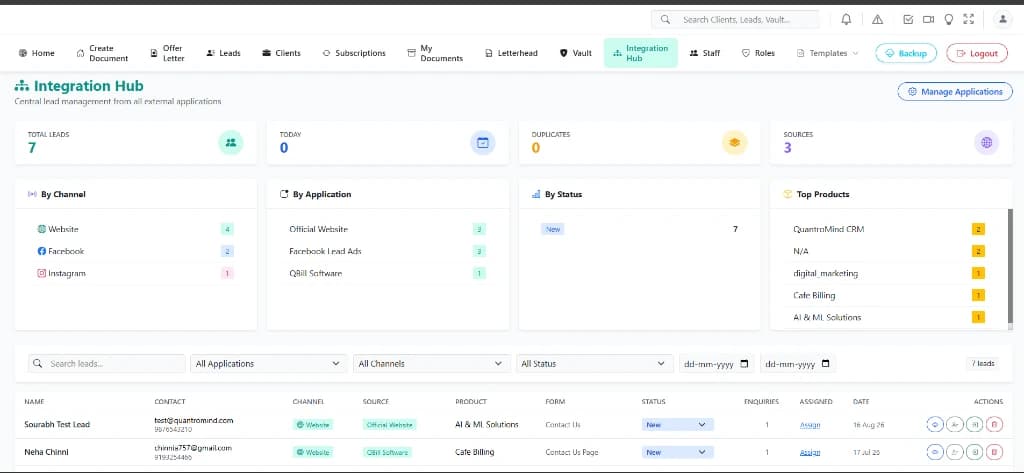Click green action icon in Neha Chinni row
Image resolution: width=1024 pixels, height=473 pixels.
pos(974,452)
